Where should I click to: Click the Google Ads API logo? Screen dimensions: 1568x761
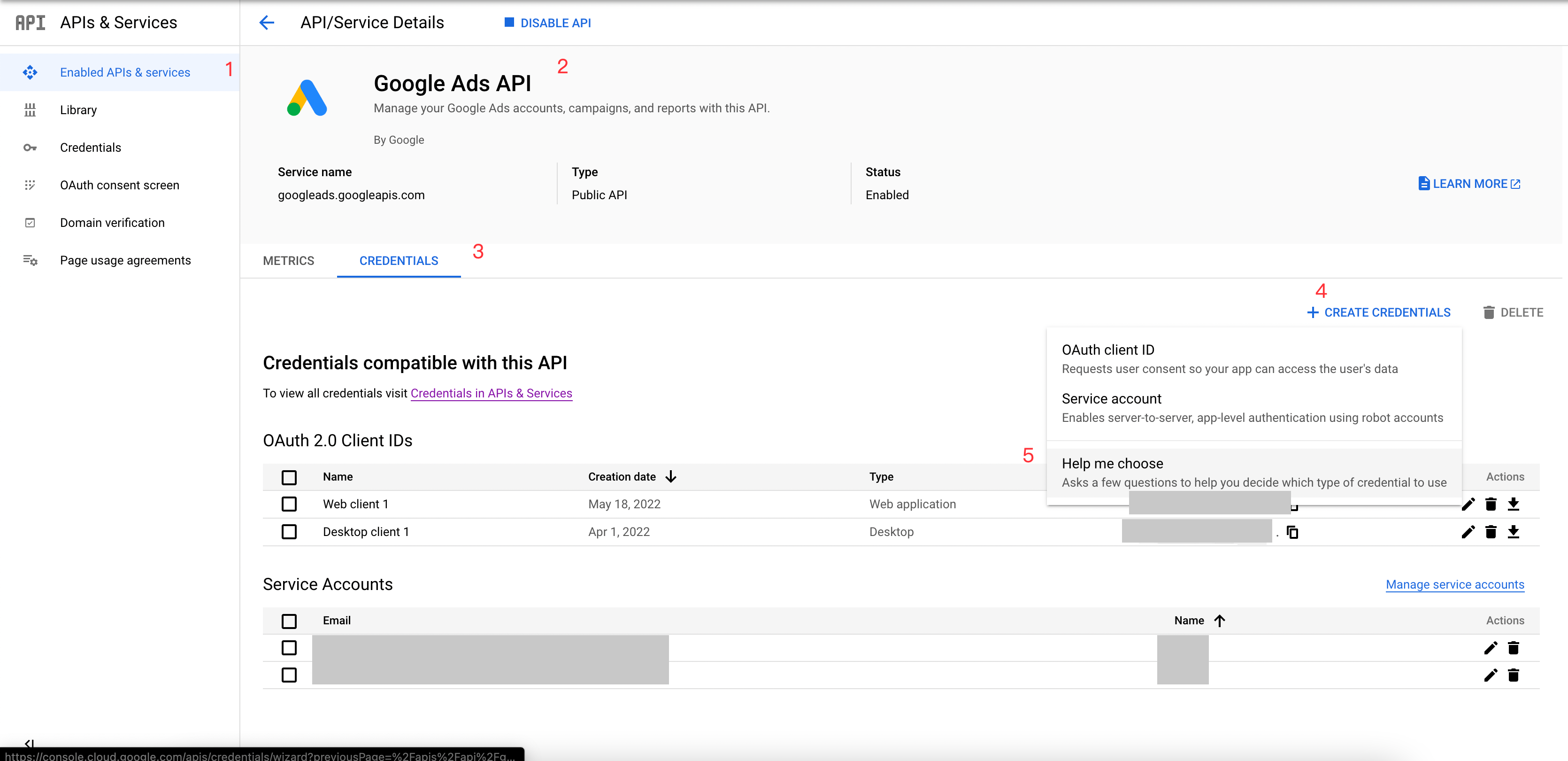point(307,98)
